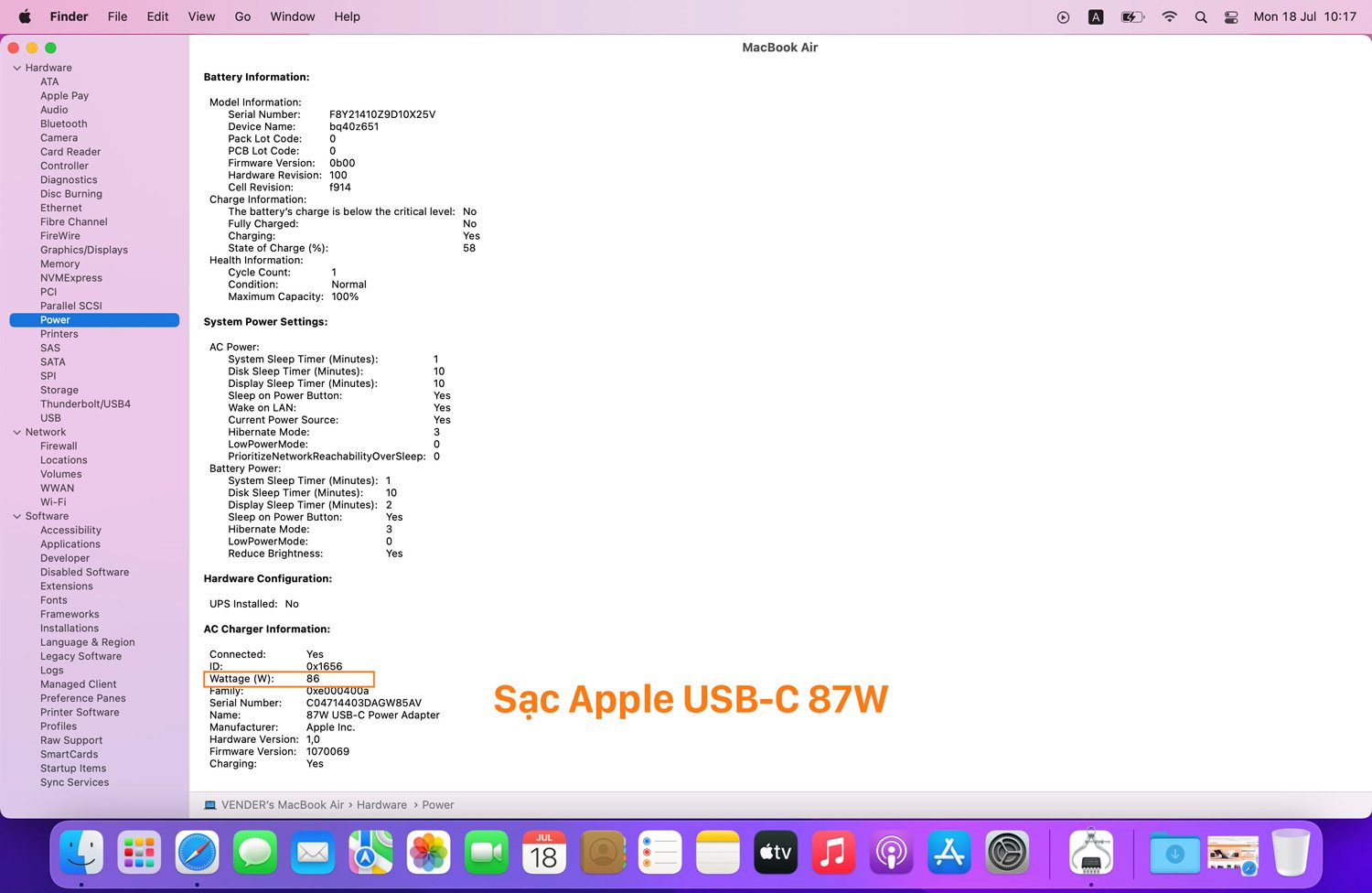This screenshot has height=893, width=1372.
Task: Select Camera in the sidebar
Action: pyautogui.click(x=59, y=138)
